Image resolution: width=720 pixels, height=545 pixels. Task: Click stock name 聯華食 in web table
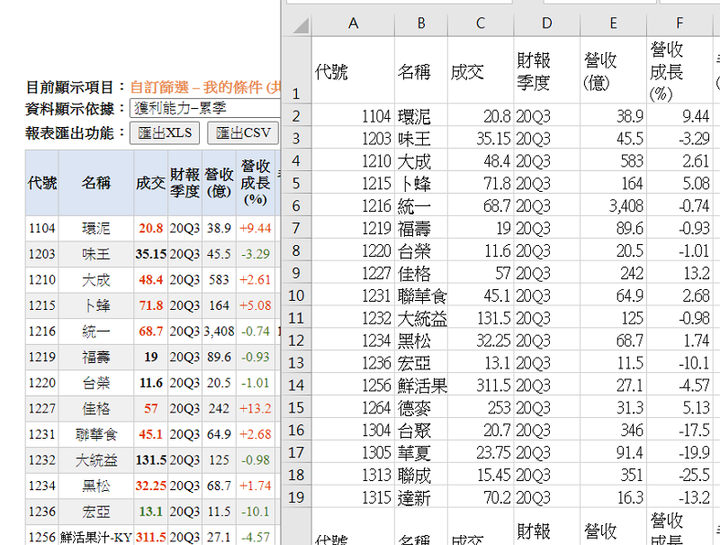coord(96,434)
